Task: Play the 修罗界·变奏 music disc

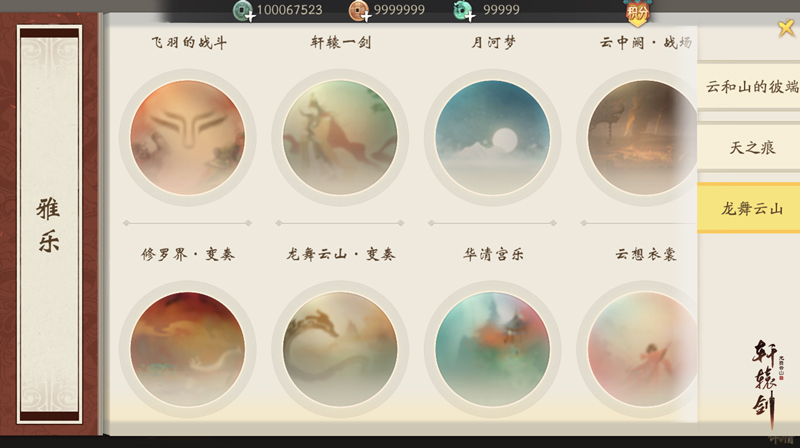Action: click(187, 349)
